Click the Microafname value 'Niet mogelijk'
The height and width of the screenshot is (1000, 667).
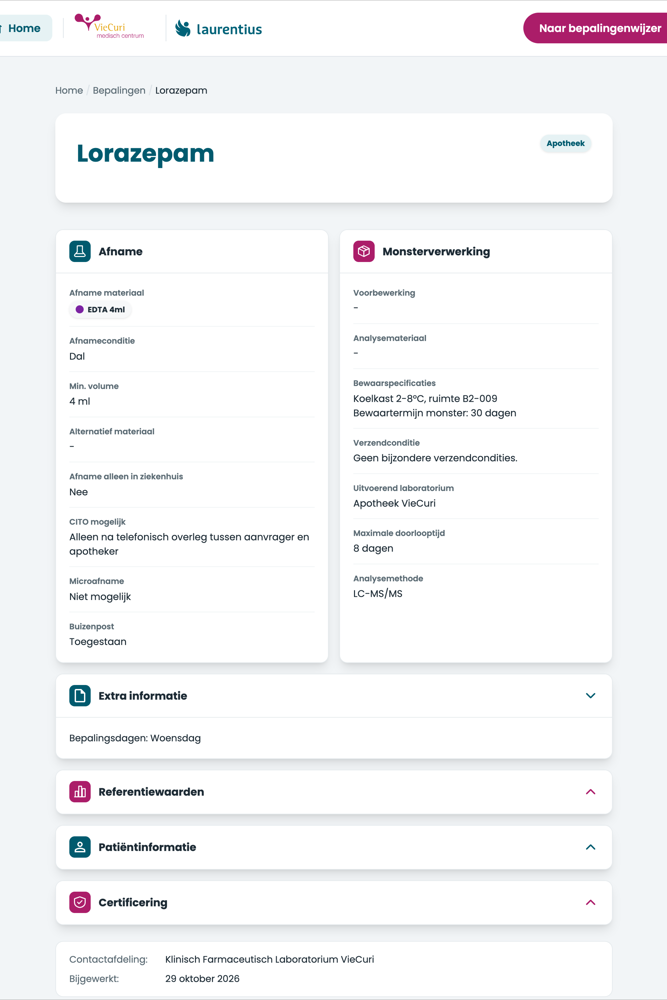click(100, 597)
